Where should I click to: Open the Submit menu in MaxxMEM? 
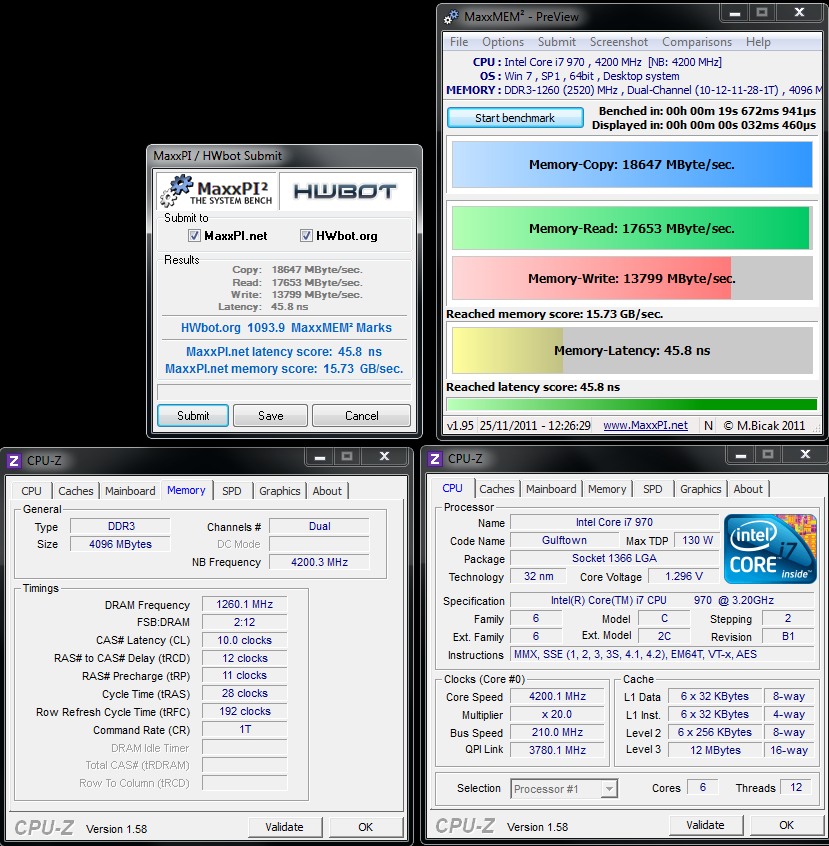556,42
